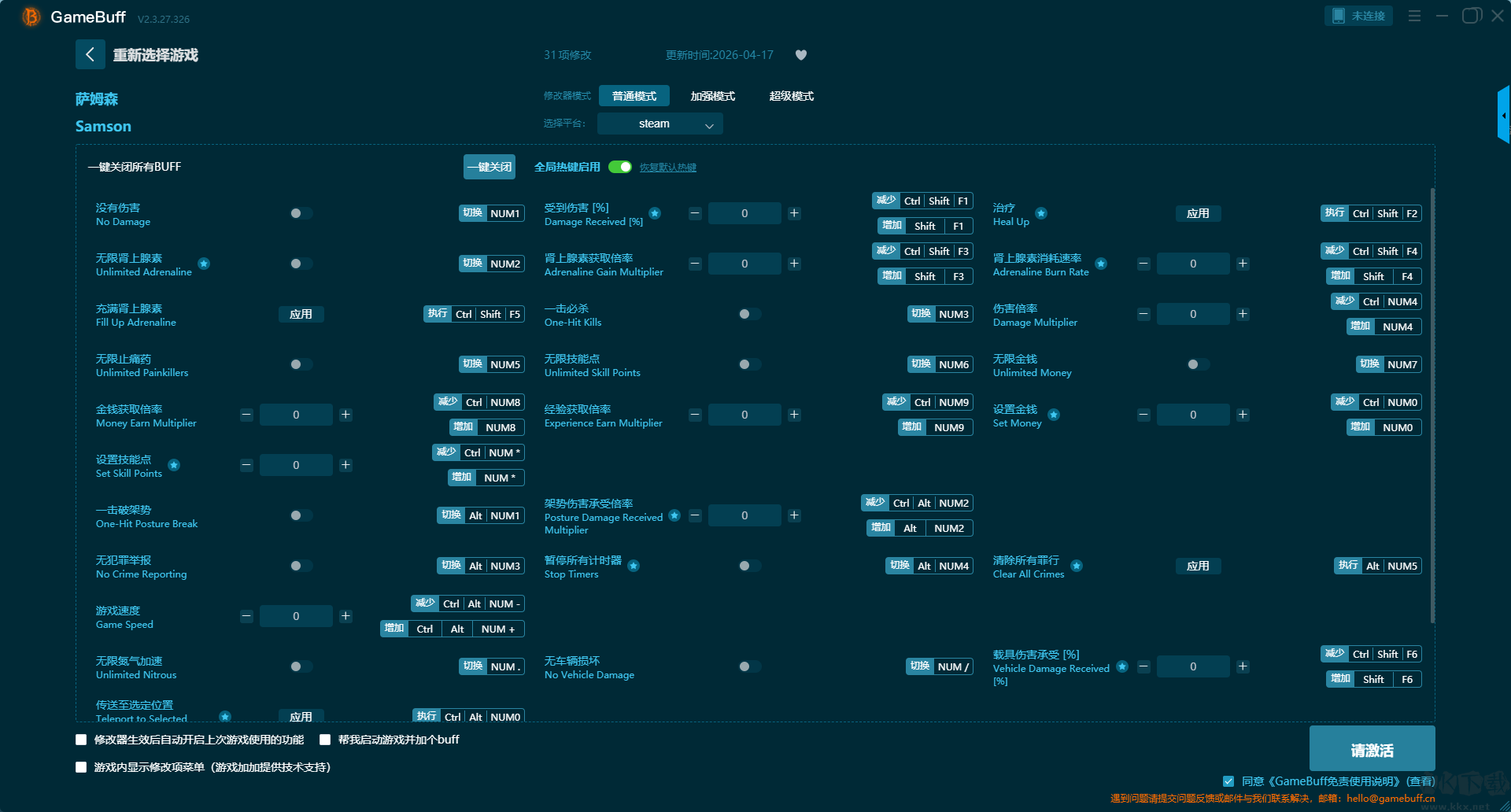Increase the Damage Received value with plus
Viewport: 1511px width, 812px height.
794,213
